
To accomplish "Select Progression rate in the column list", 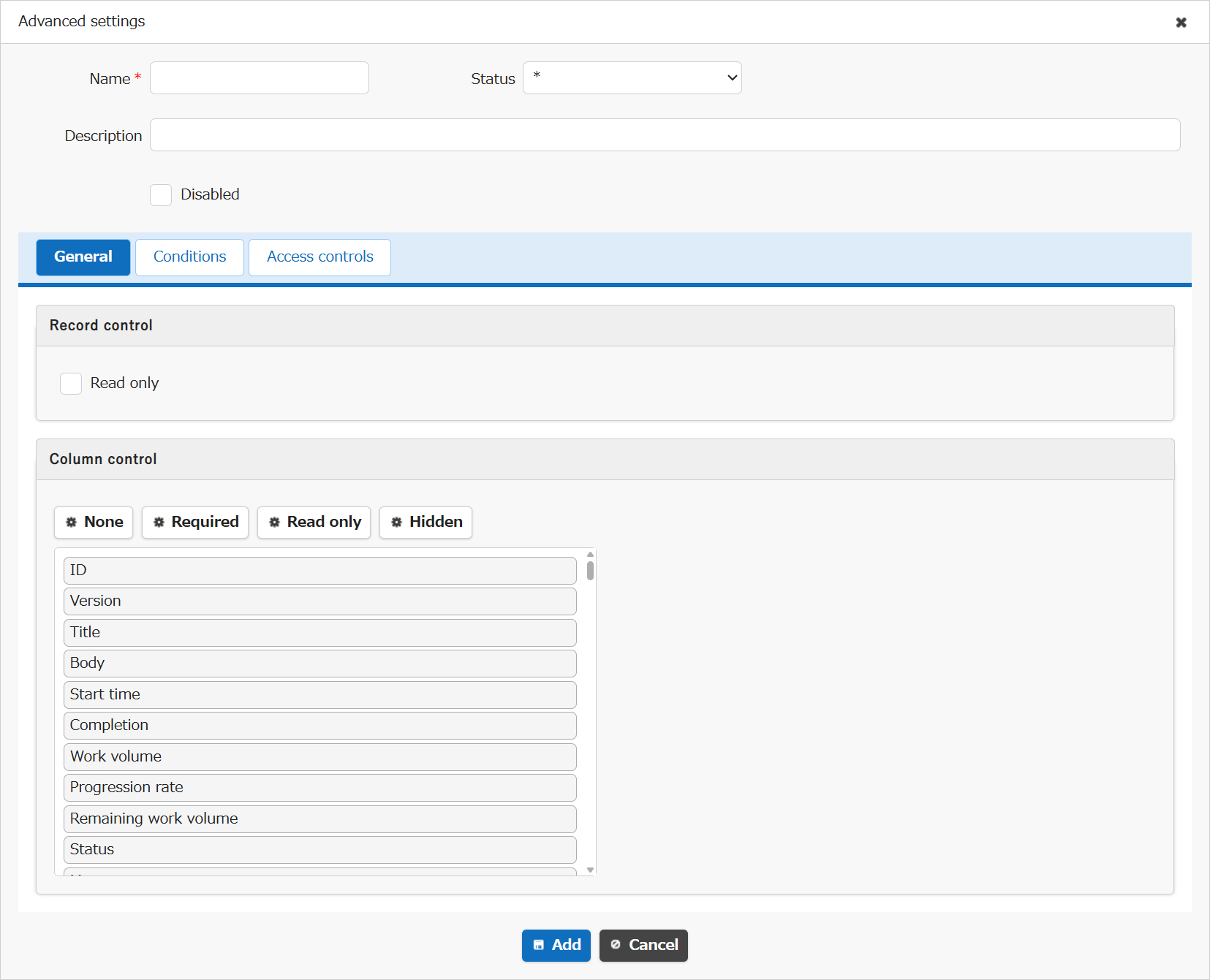I will click(320, 788).
